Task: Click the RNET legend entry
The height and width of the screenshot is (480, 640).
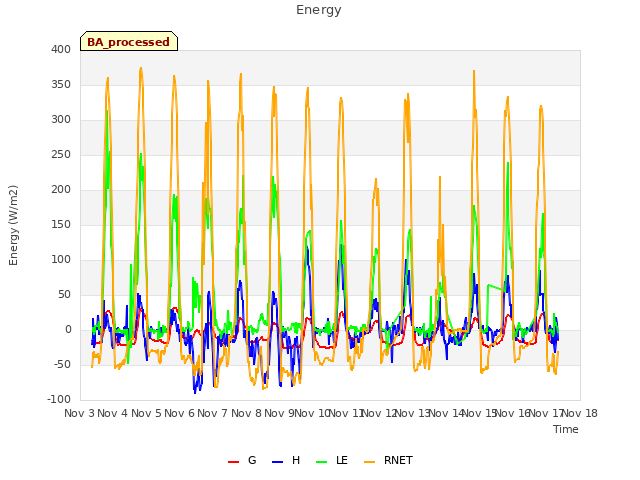Action: tap(388, 460)
